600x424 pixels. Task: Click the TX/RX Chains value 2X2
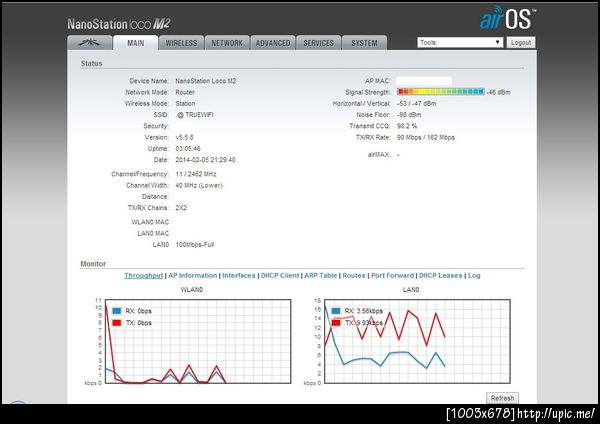[181, 208]
